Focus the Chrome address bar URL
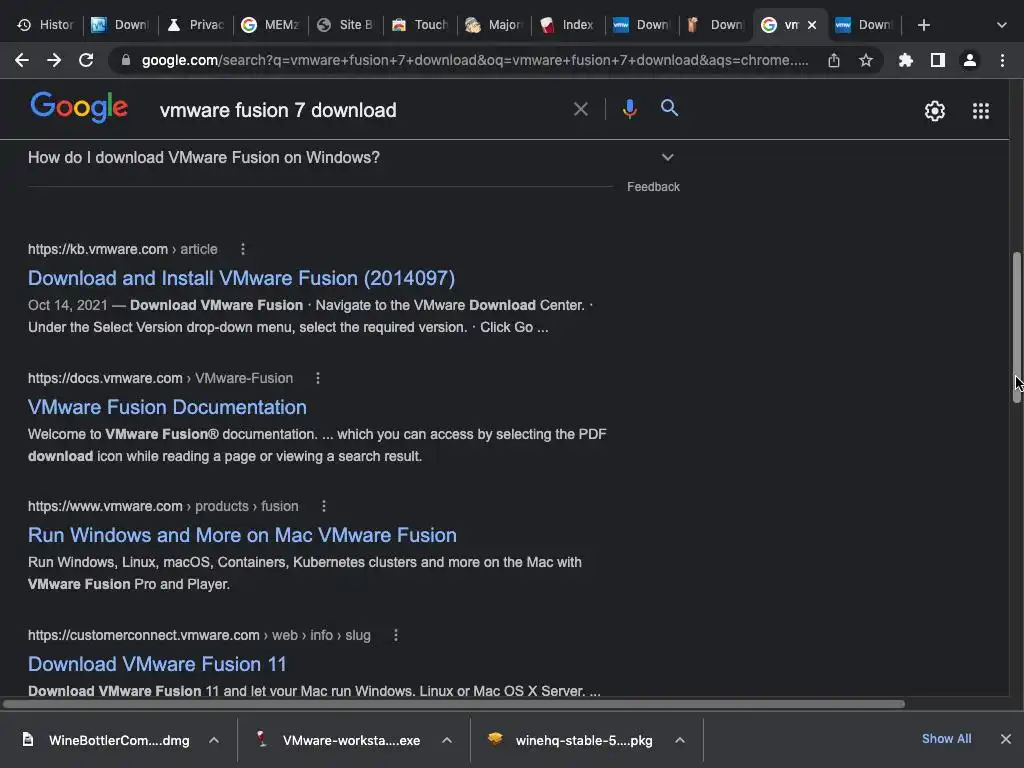 [475, 60]
